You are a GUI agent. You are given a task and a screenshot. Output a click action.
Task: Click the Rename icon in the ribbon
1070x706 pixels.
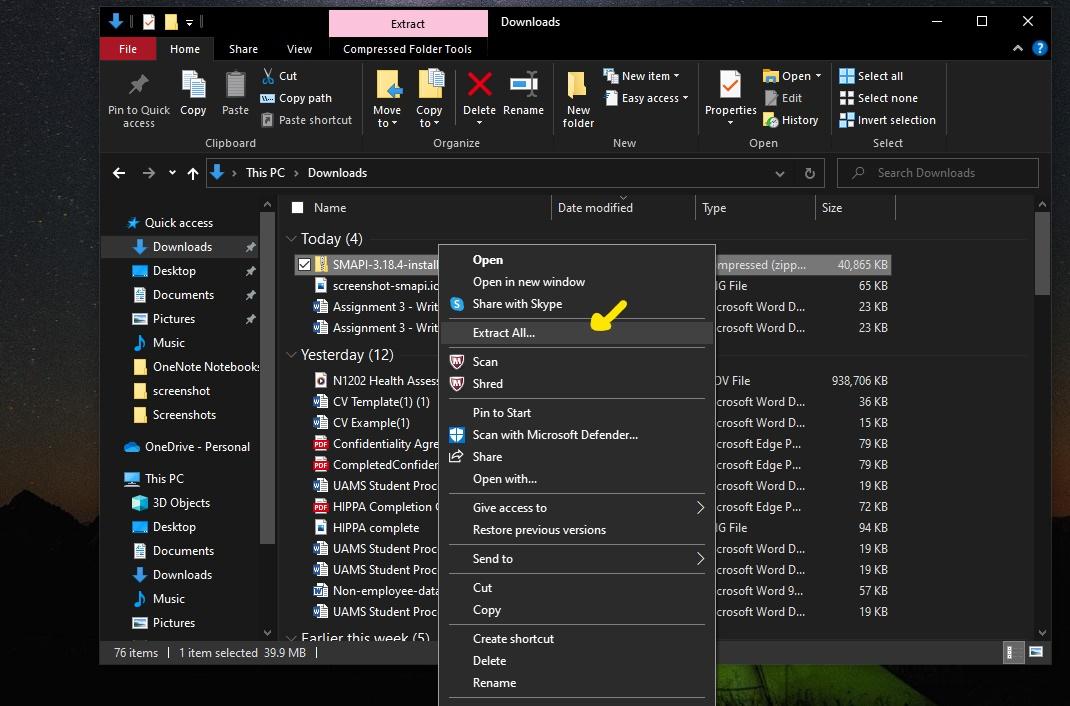pos(523,87)
